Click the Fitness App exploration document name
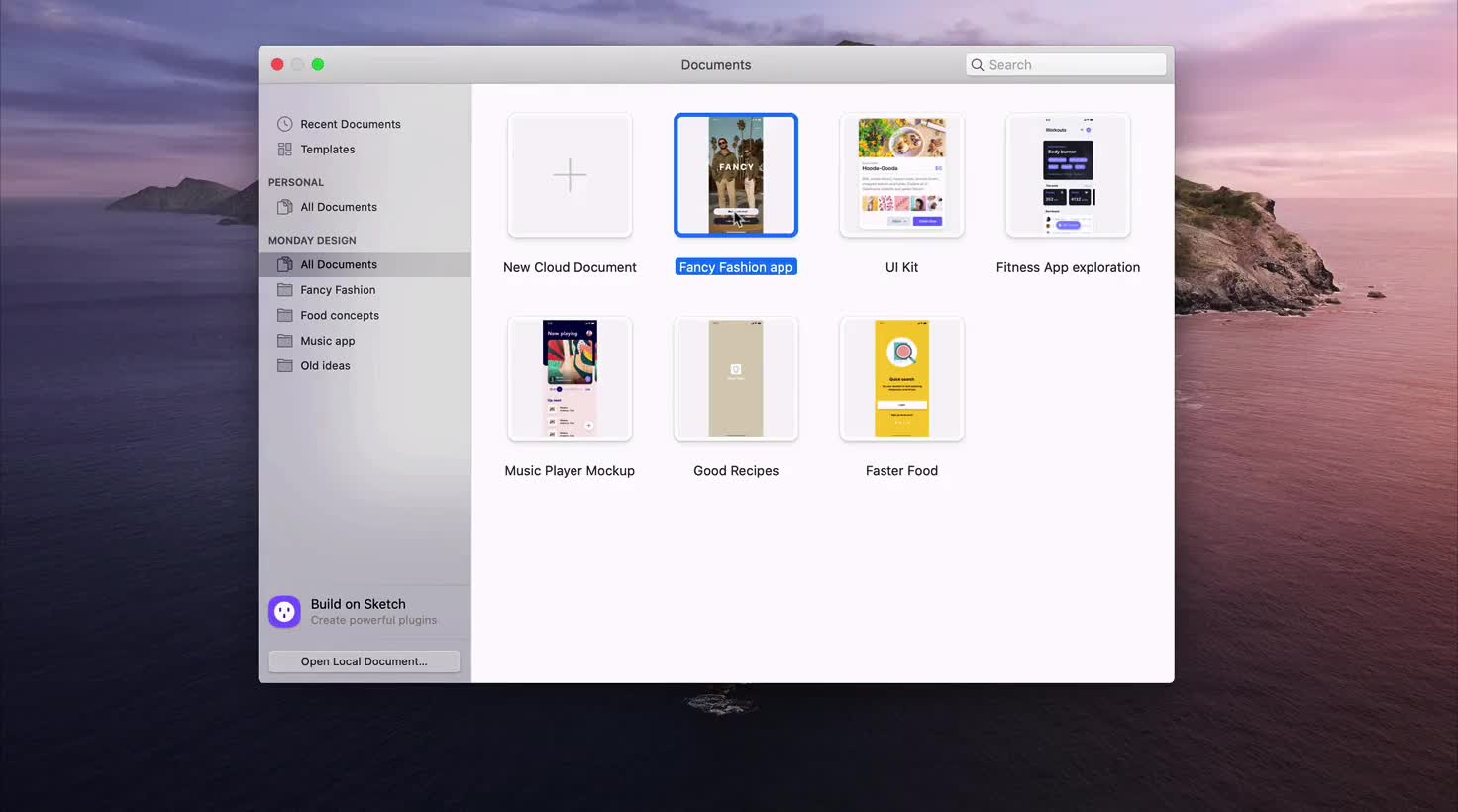 tap(1068, 267)
